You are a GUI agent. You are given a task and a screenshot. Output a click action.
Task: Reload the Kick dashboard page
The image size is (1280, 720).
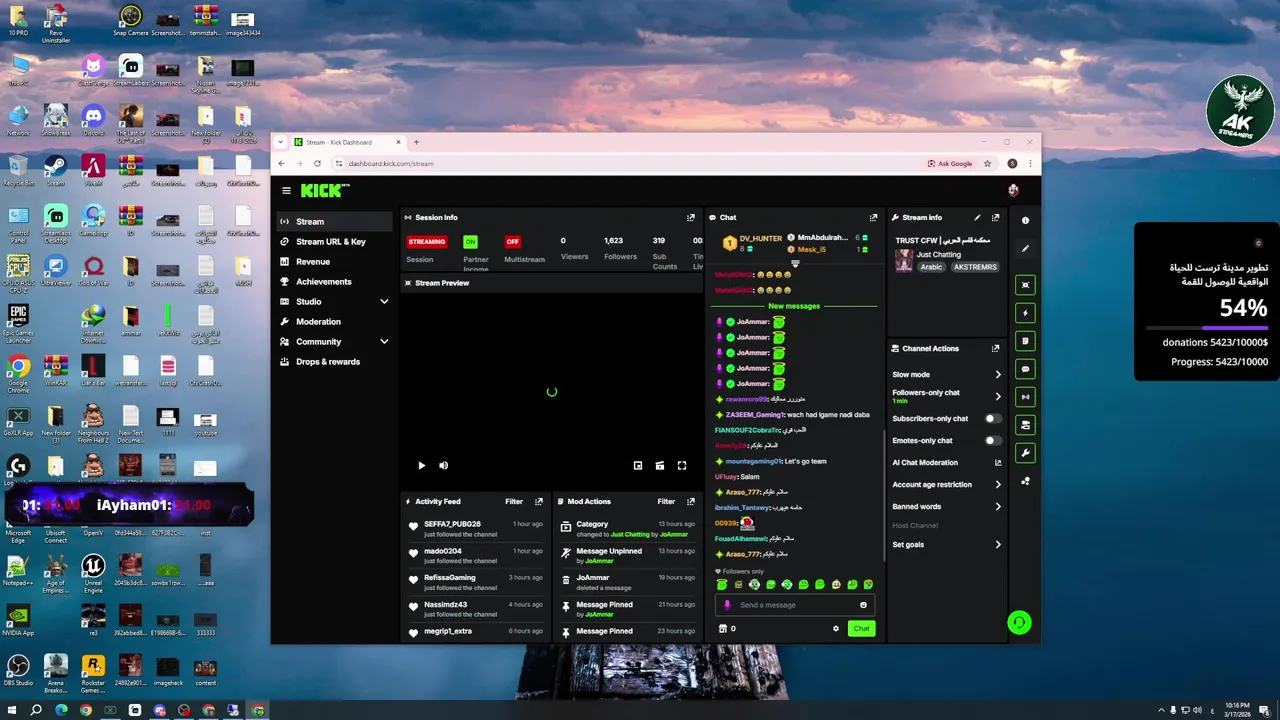coord(317,163)
